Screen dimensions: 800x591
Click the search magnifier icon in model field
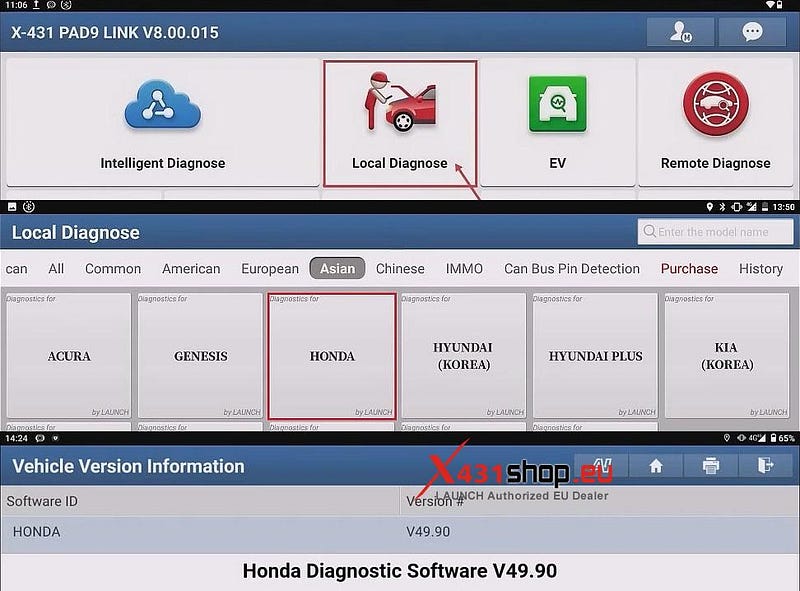(x=649, y=232)
